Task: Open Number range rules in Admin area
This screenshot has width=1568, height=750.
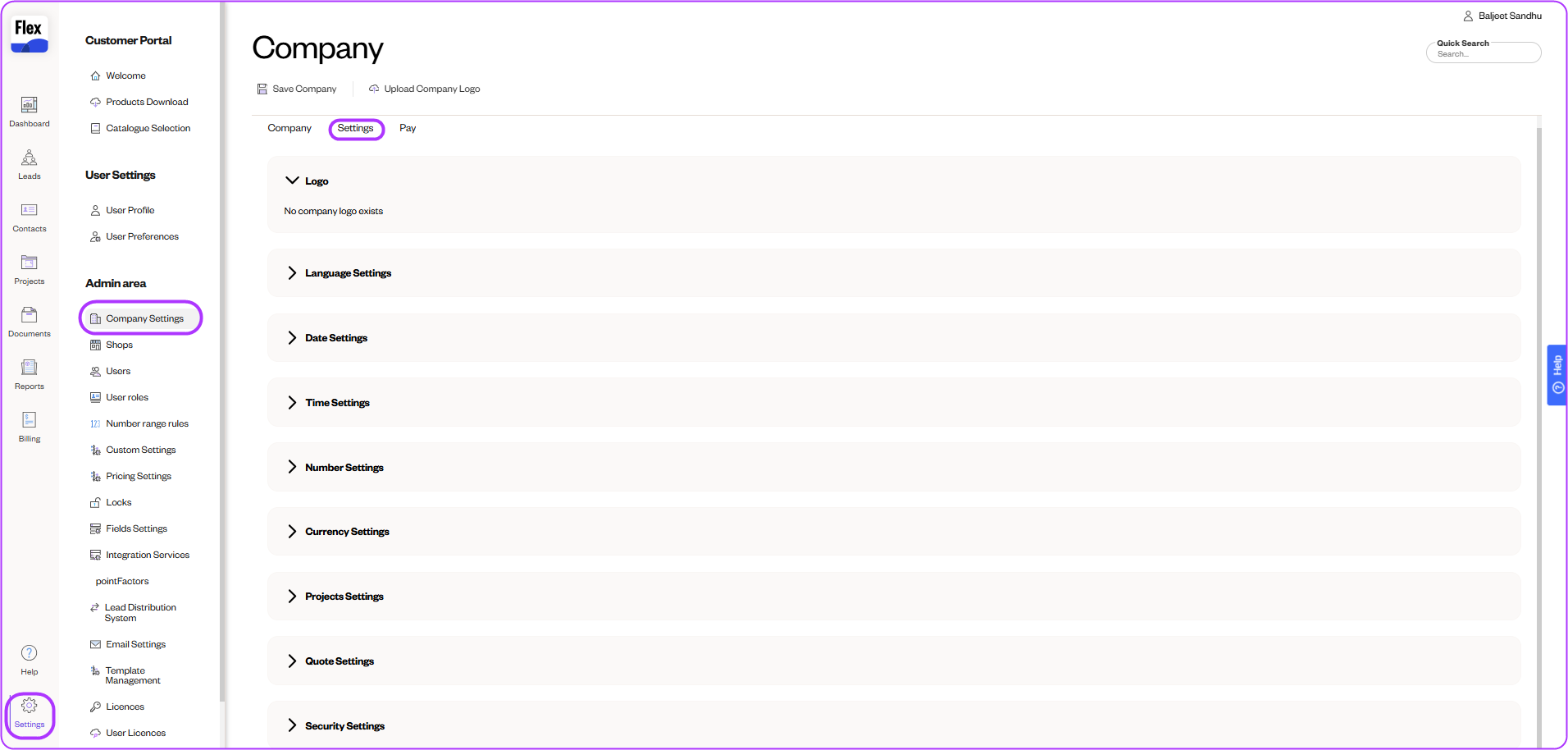Action: pyautogui.click(x=147, y=424)
